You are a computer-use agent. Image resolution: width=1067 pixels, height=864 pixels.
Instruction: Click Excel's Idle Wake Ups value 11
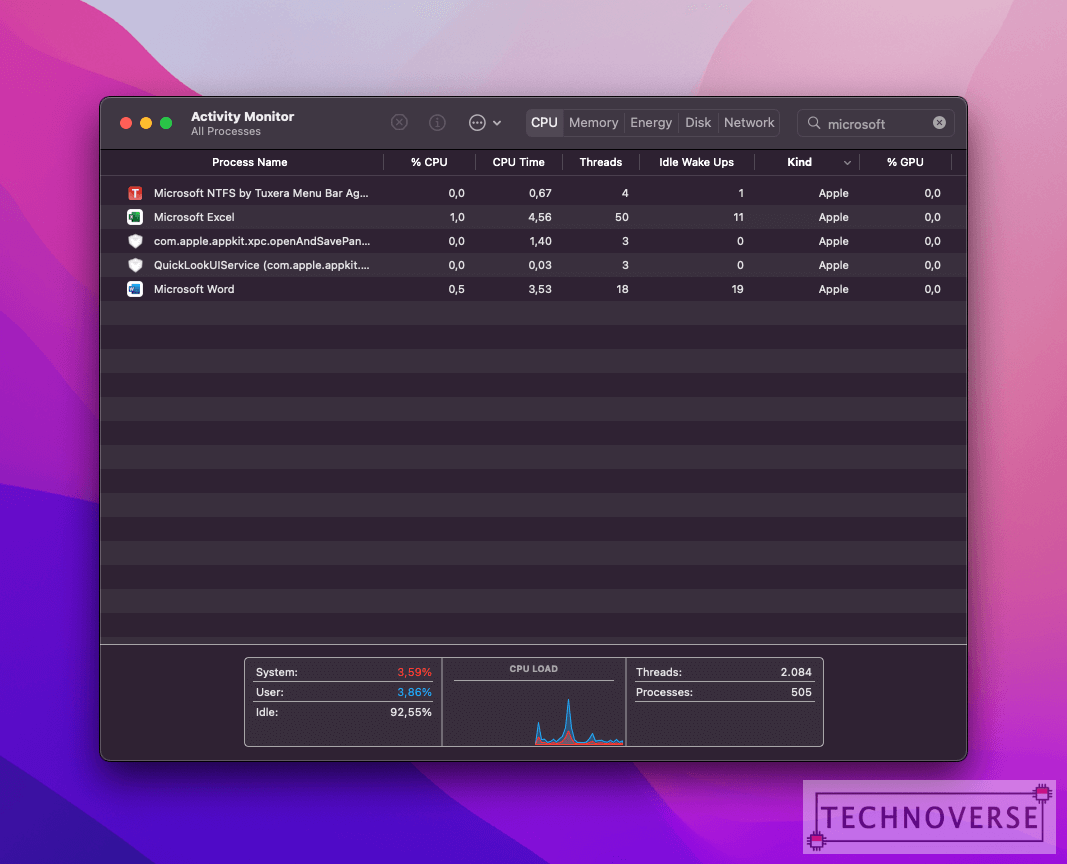[x=738, y=217]
